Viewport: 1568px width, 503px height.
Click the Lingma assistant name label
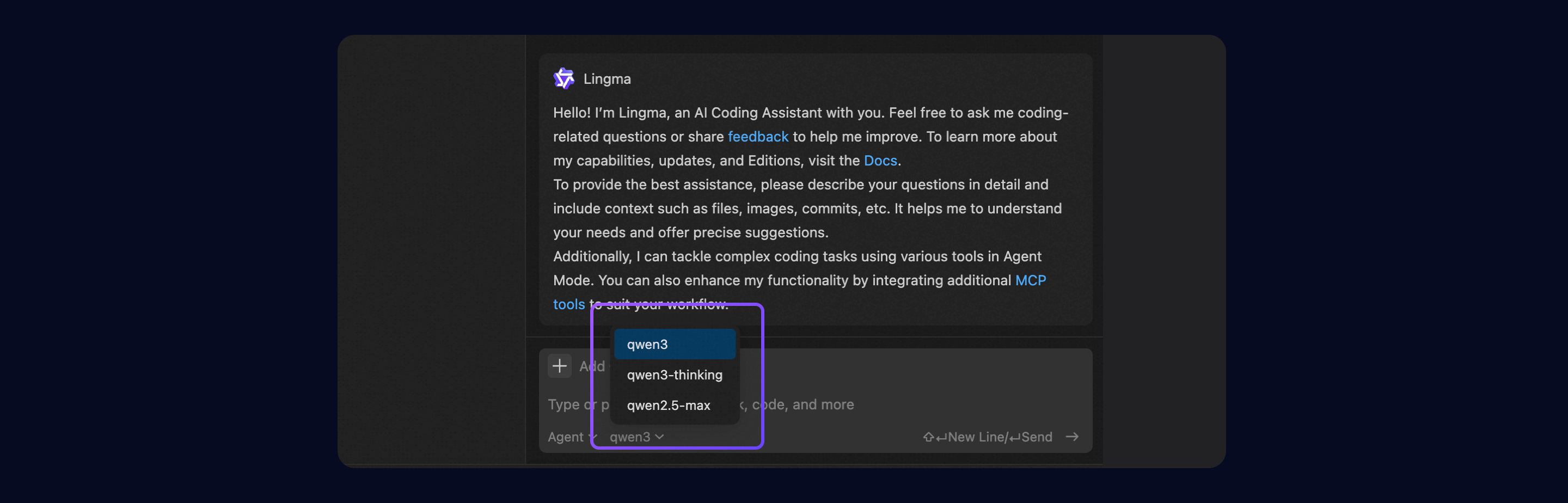click(607, 79)
